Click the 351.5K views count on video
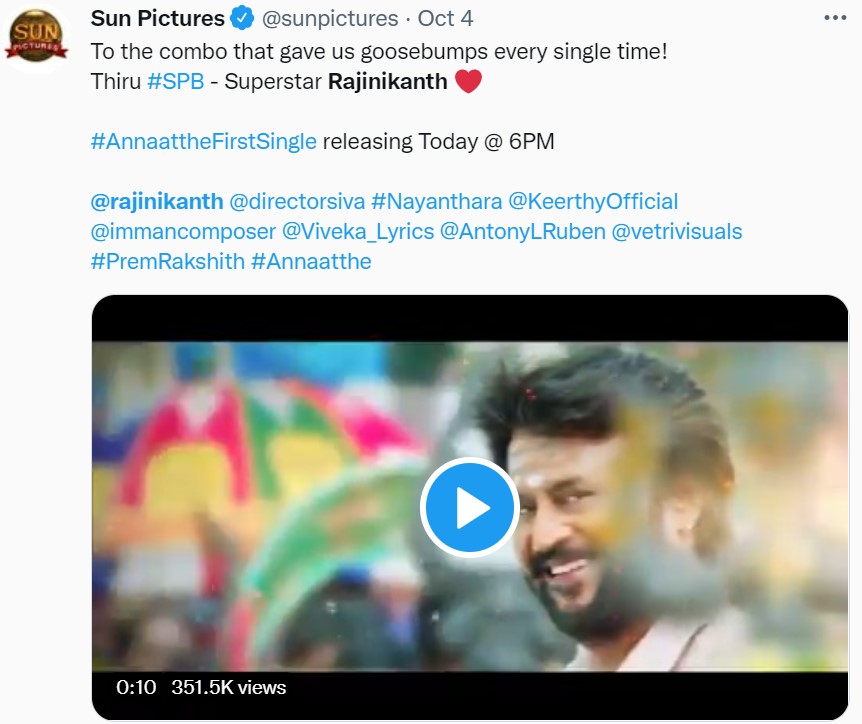 click(228, 687)
